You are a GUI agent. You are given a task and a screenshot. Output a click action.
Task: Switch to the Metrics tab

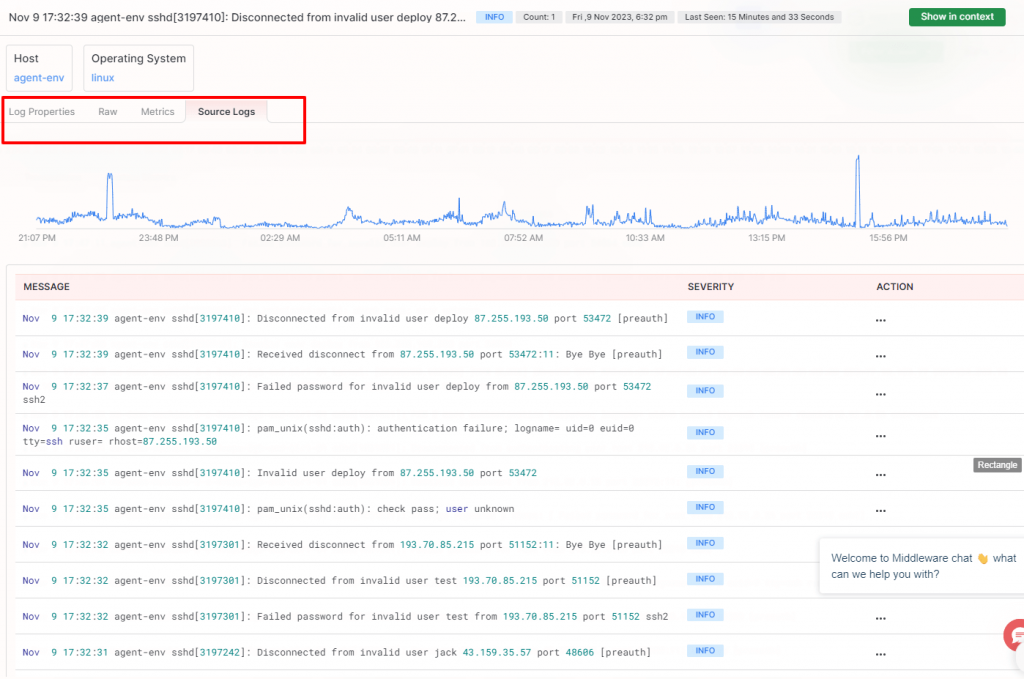pyautogui.click(x=157, y=112)
